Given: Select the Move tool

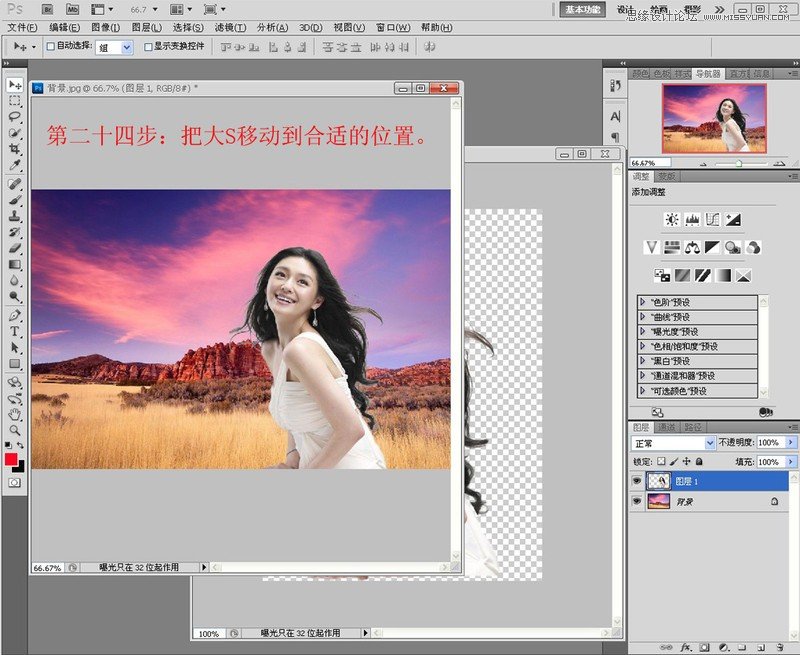Looking at the screenshot, I should [14, 86].
